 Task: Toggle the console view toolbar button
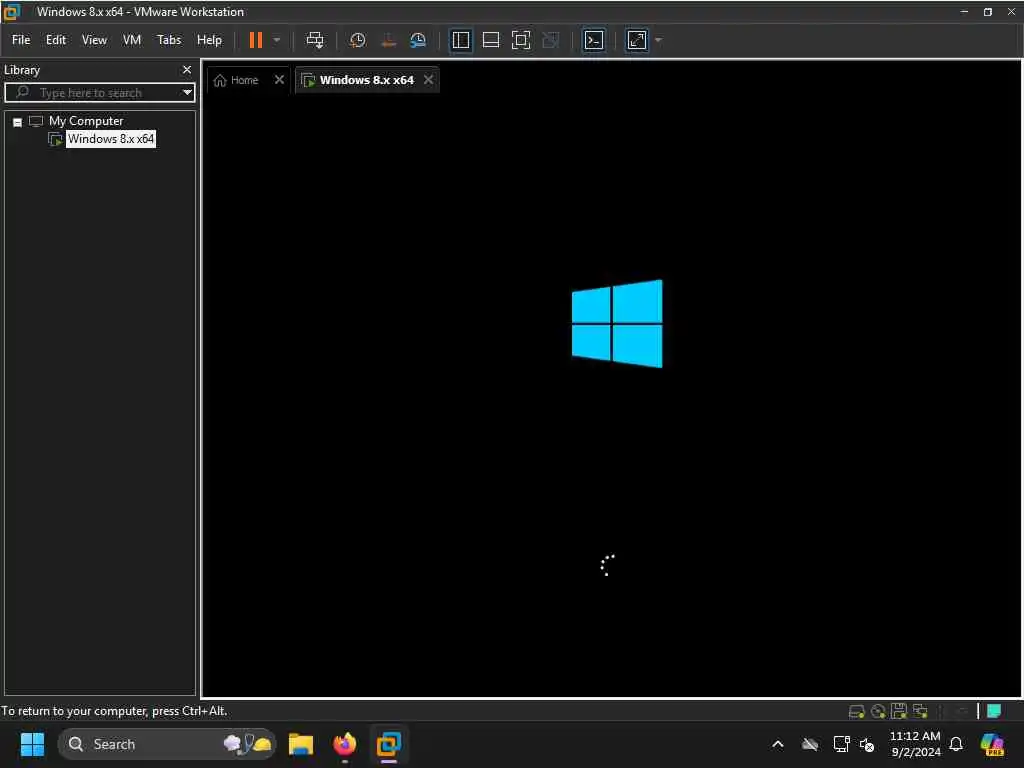pos(594,40)
